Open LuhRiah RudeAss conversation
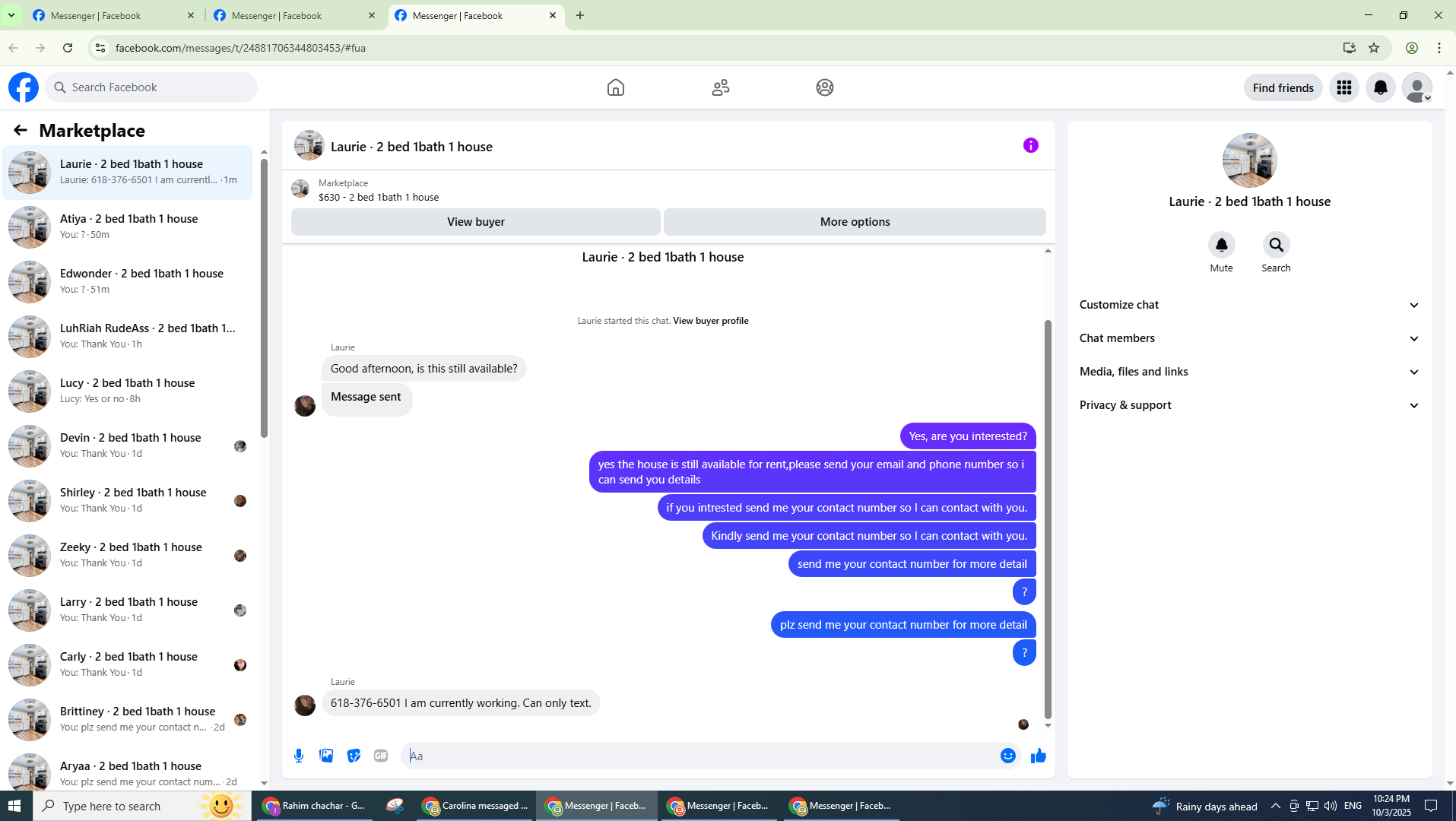Screen dimensions: 1456x821 (128, 337)
